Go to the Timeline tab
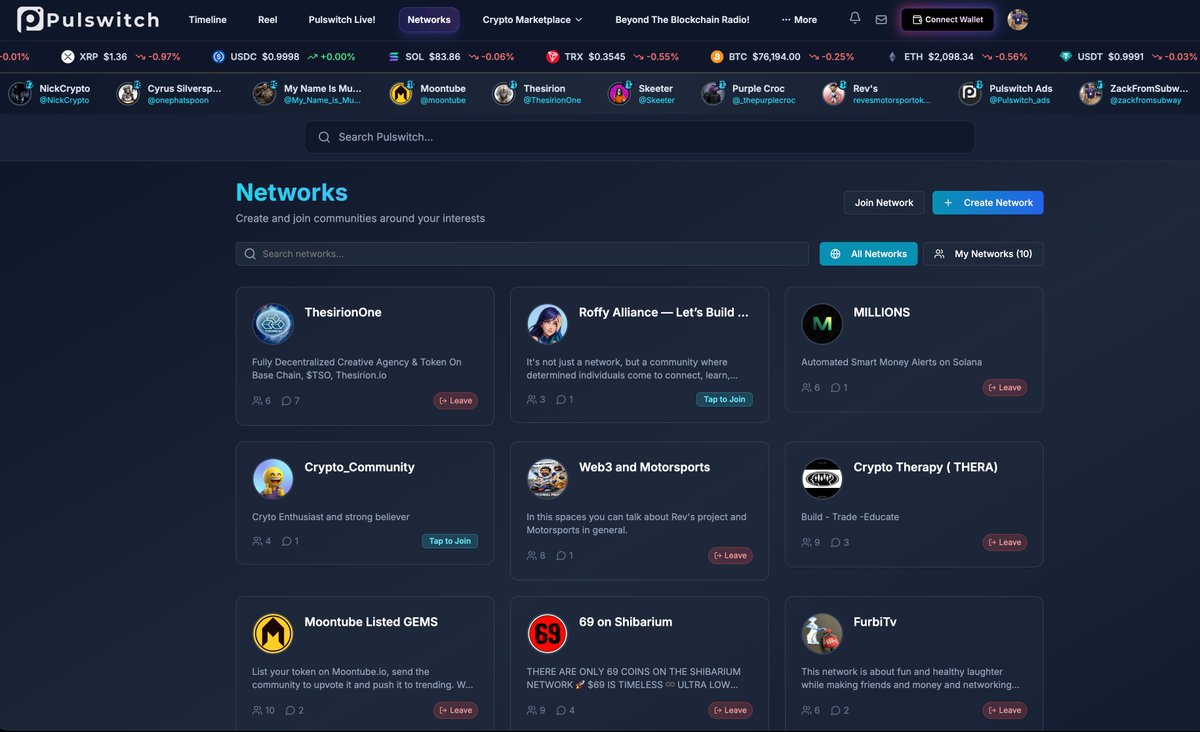This screenshot has height=732, width=1200. (x=208, y=19)
